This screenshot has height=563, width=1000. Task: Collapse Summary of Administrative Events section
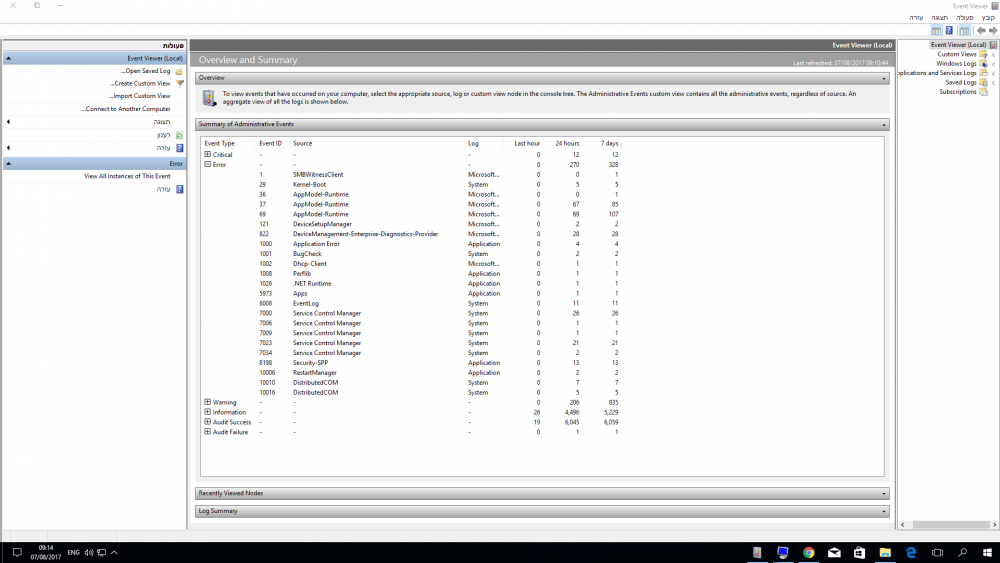[884, 124]
